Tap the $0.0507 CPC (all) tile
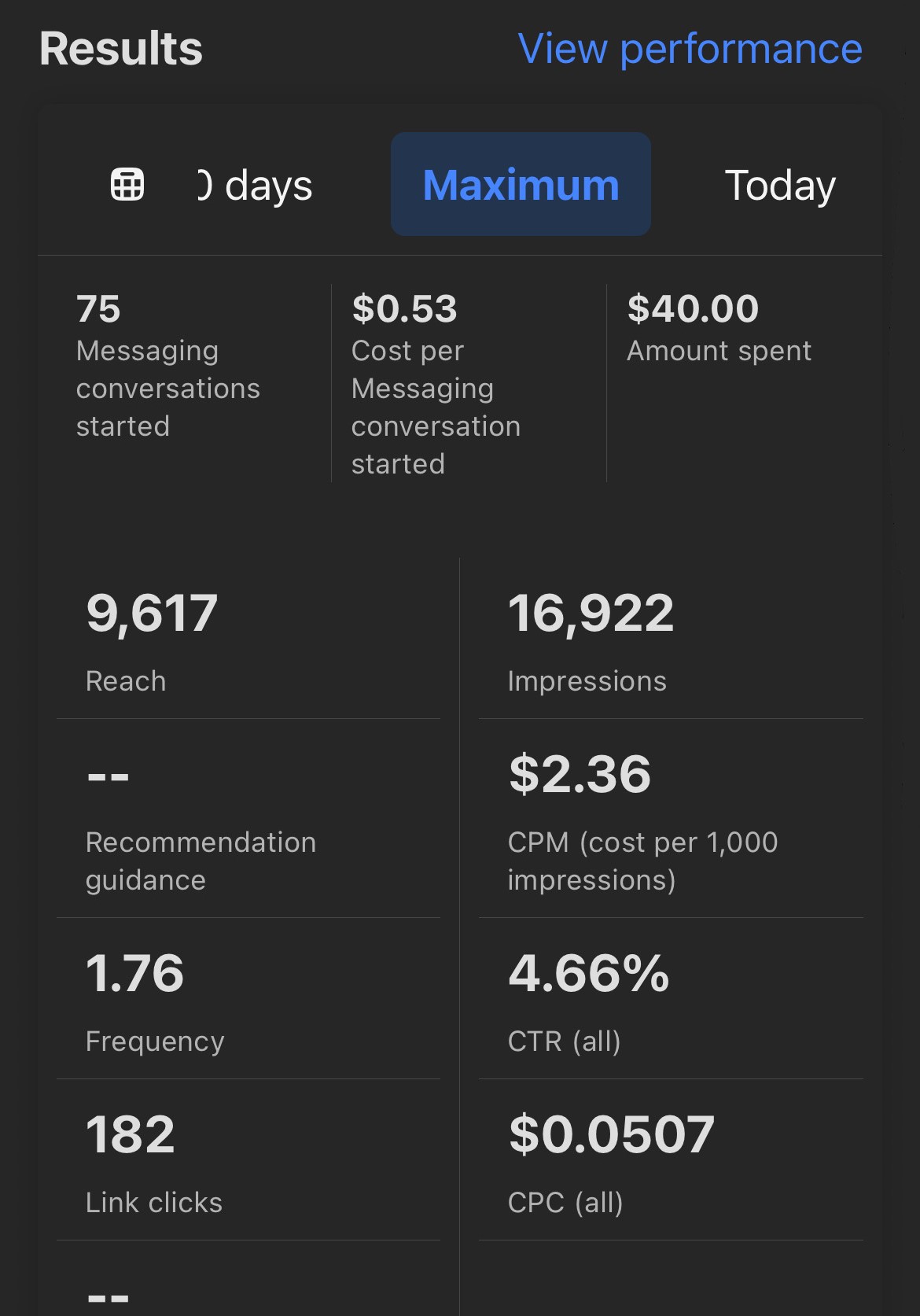 pos(670,1159)
